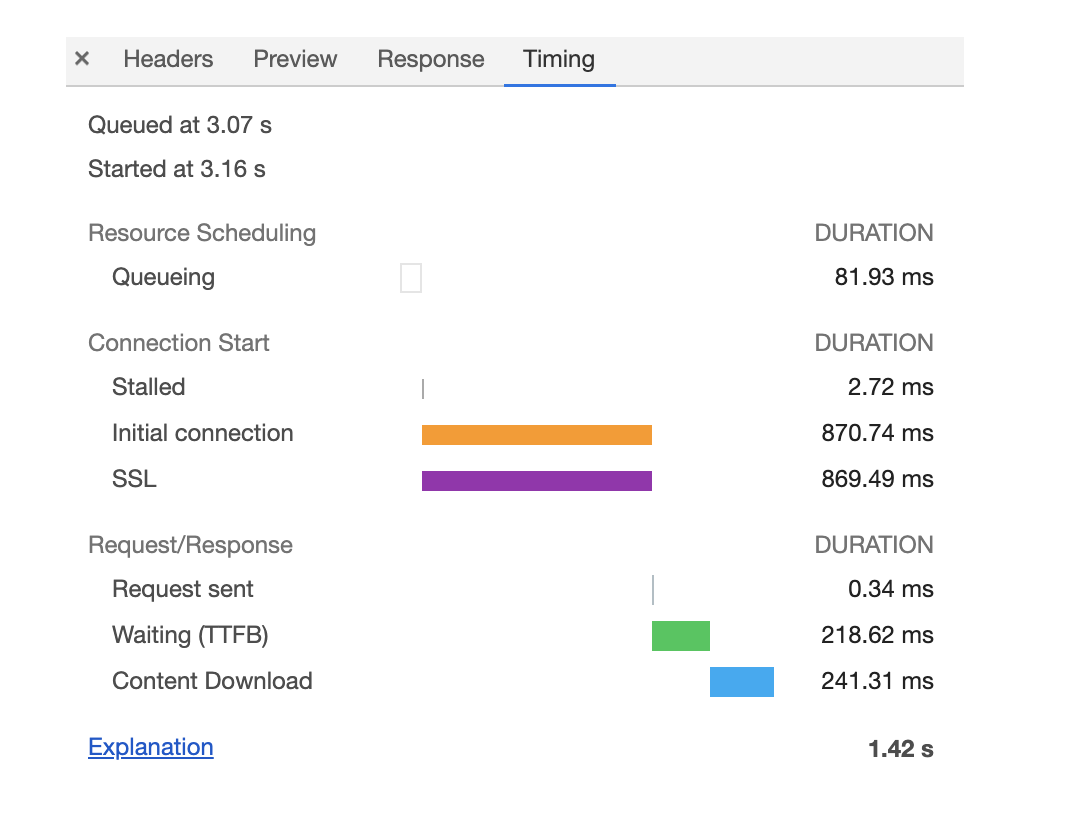Open the Preview tab

point(295,59)
